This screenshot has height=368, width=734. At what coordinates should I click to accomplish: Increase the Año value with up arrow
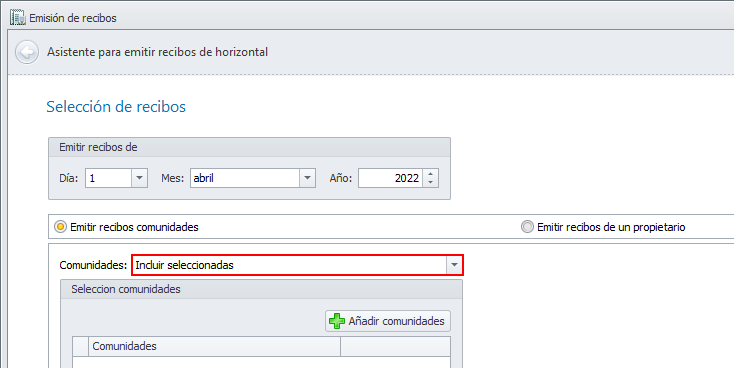point(430,174)
